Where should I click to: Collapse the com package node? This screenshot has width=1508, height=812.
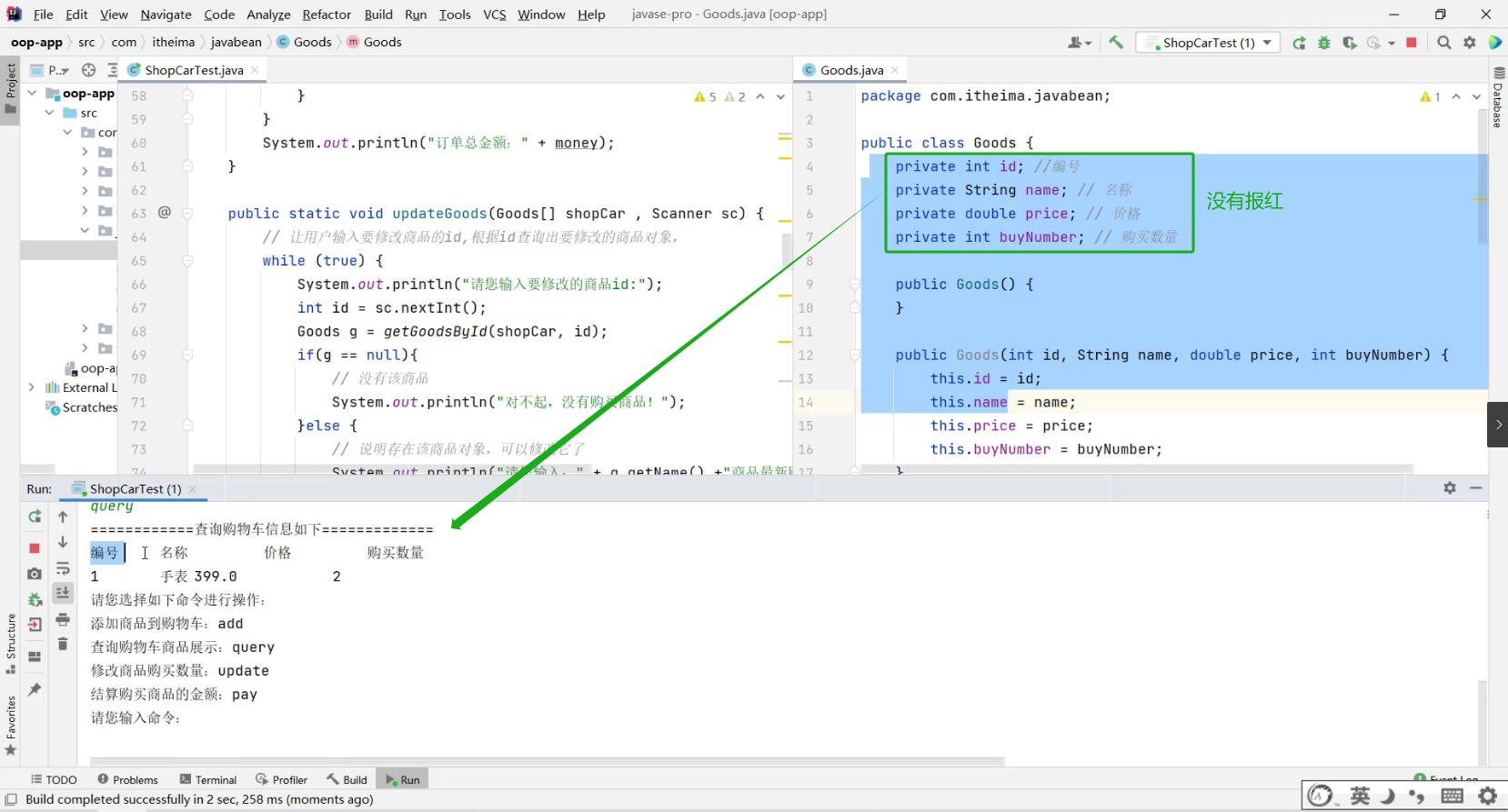[67, 133]
